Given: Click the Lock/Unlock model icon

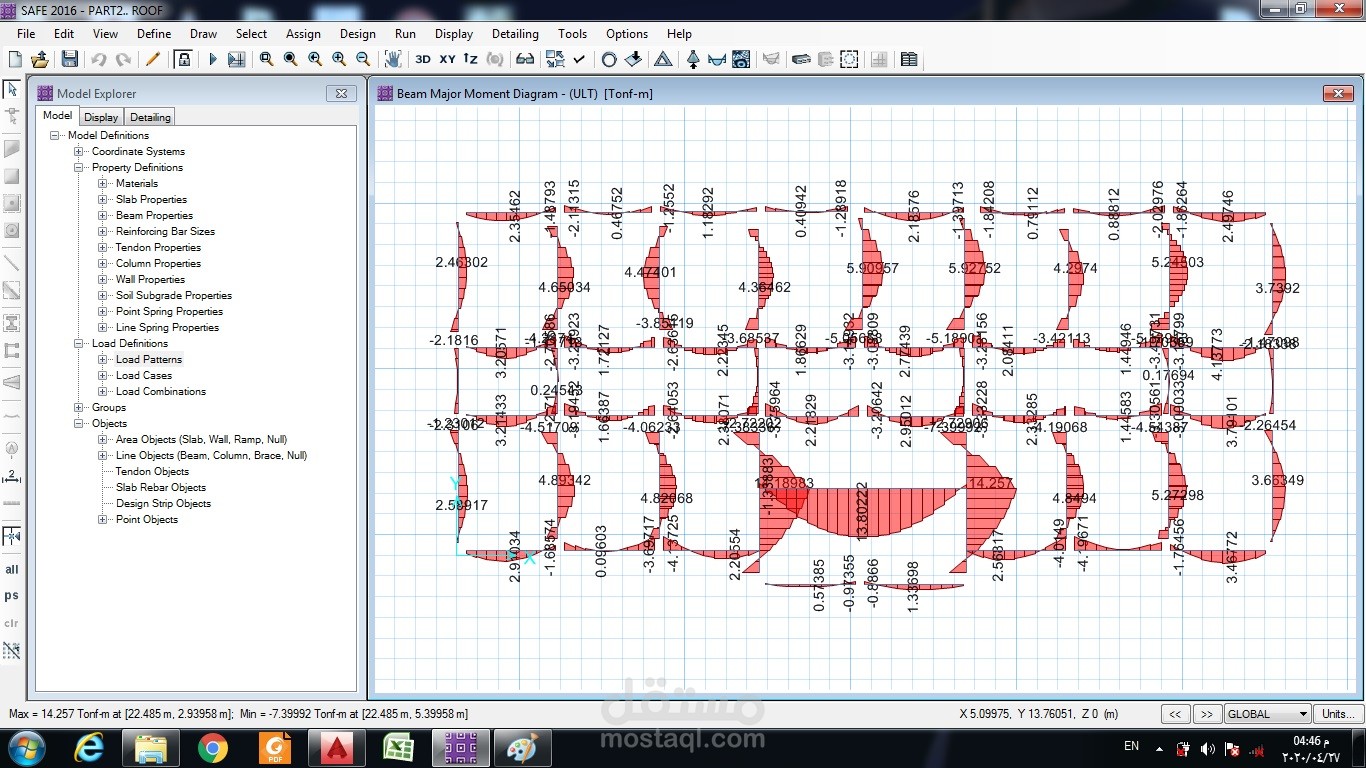Looking at the screenshot, I should coord(183,60).
